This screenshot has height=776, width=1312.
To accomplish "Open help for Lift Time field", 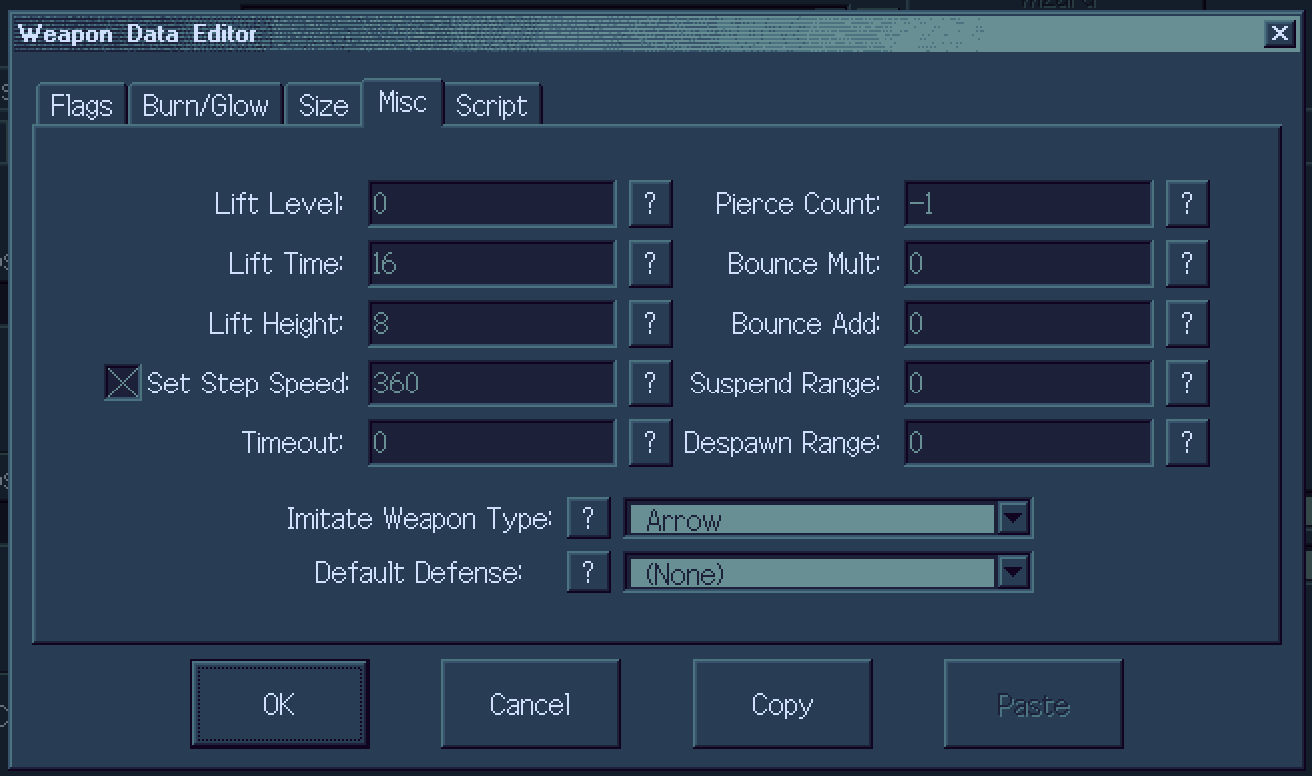I will coord(650,264).
